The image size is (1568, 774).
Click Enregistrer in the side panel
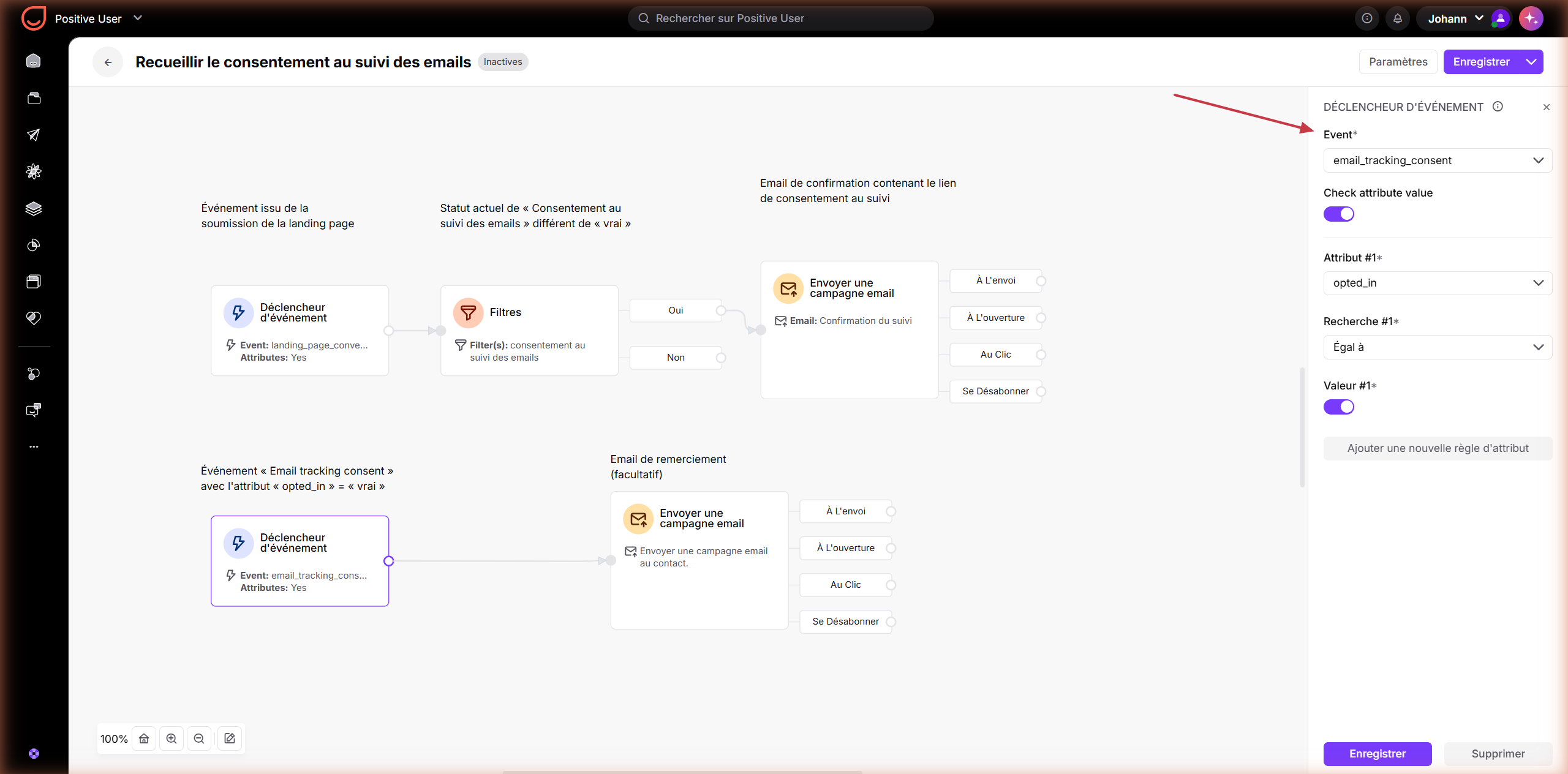1378,754
